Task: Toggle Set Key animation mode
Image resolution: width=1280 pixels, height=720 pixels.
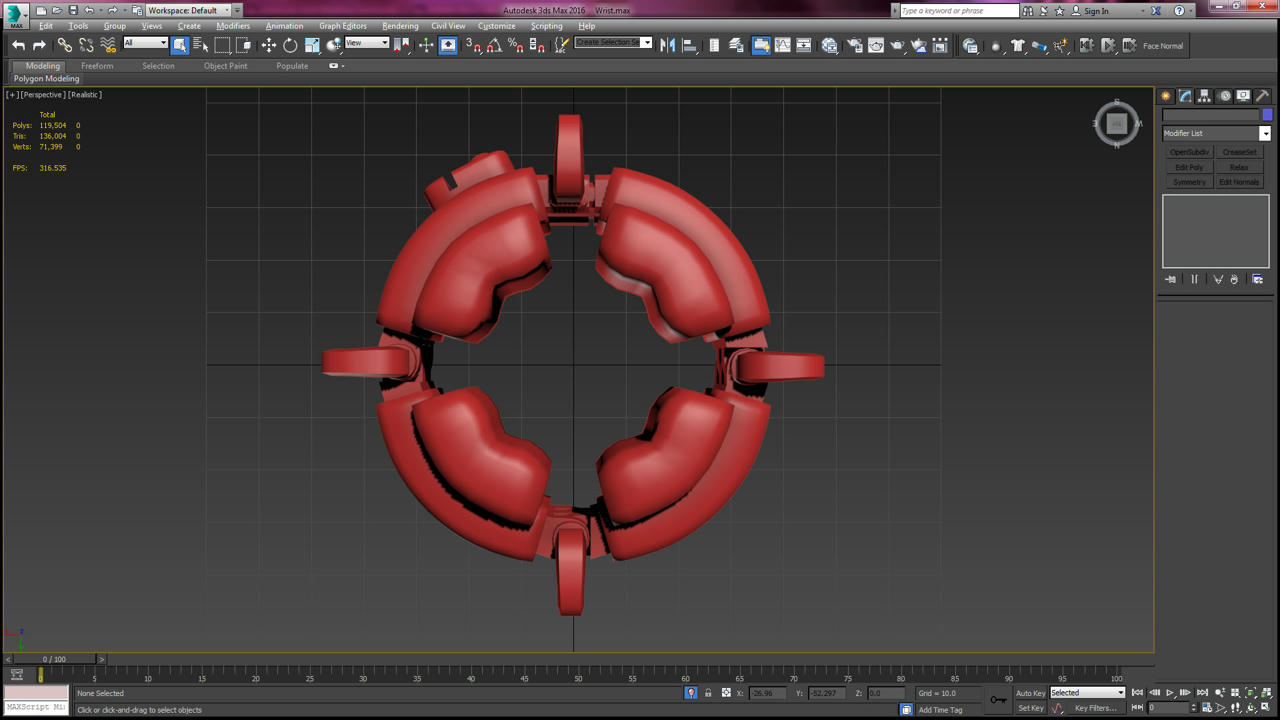Action: tap(1030, 708)
